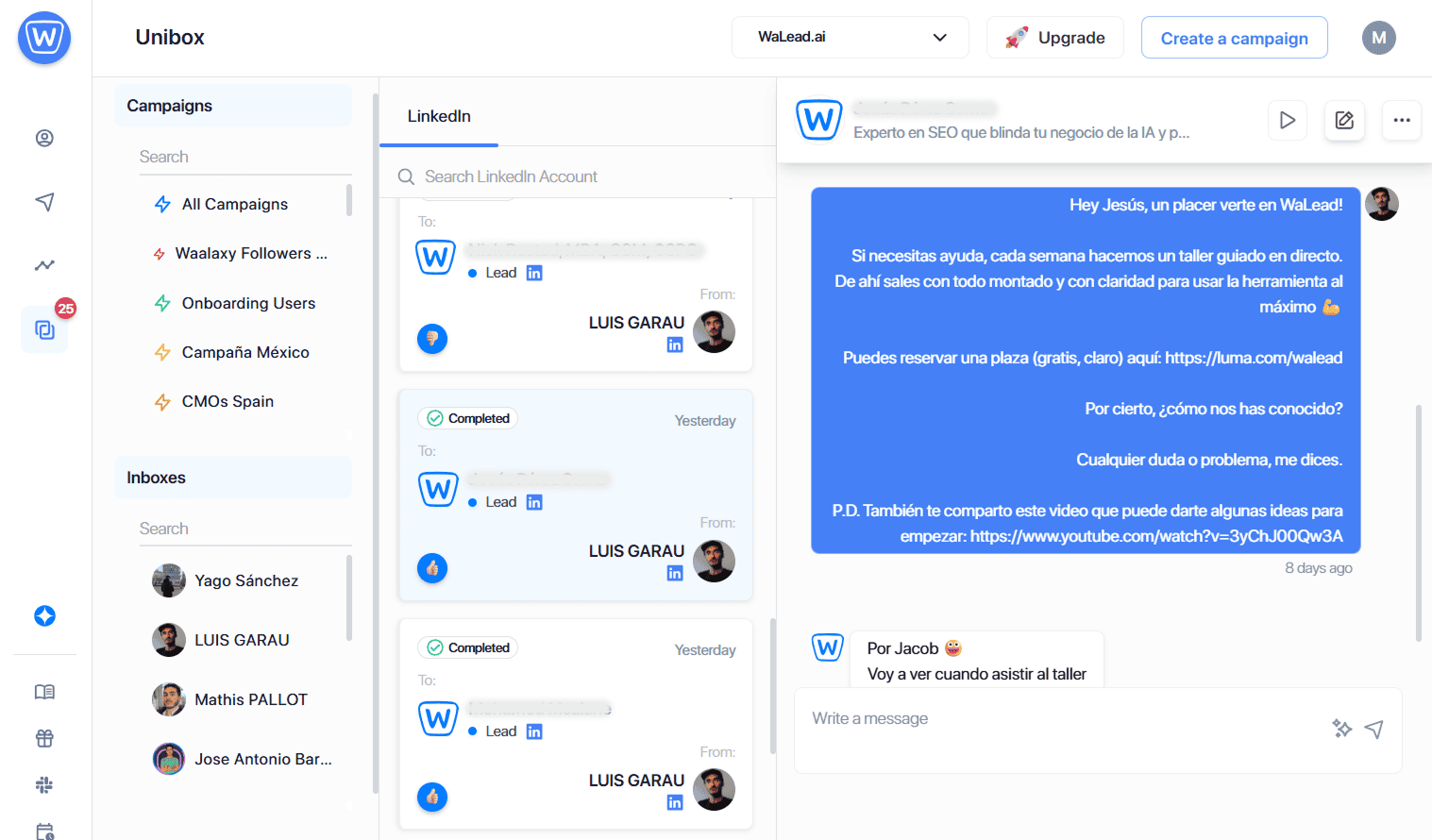Click the Create a campaign button

coord(1235,38)
